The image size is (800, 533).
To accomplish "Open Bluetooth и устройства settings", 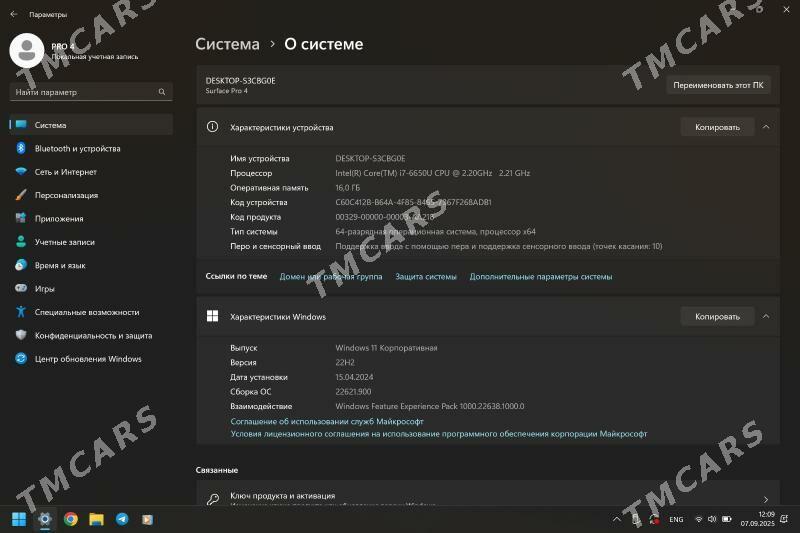I will 77,149.
